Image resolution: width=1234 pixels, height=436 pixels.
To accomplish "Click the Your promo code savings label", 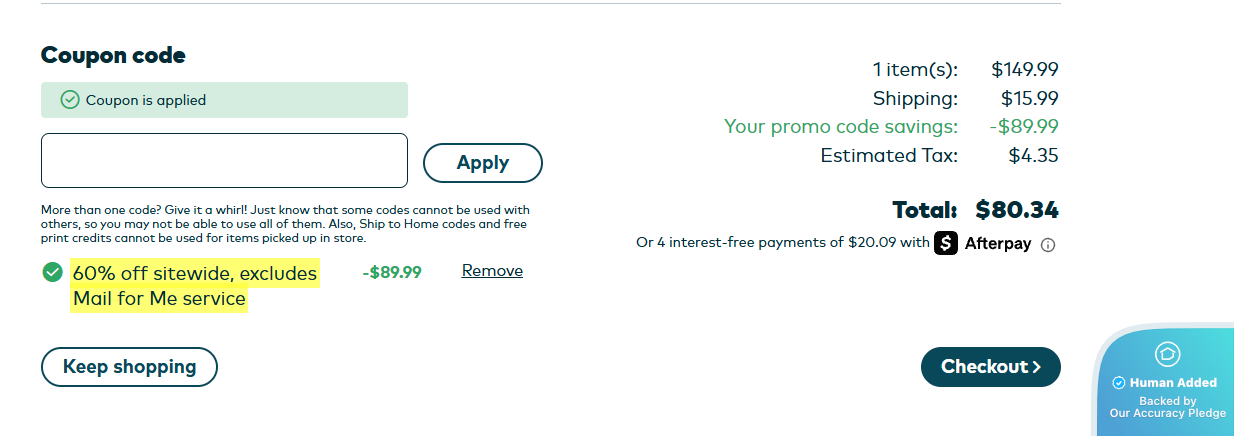I will pos(840,127).
